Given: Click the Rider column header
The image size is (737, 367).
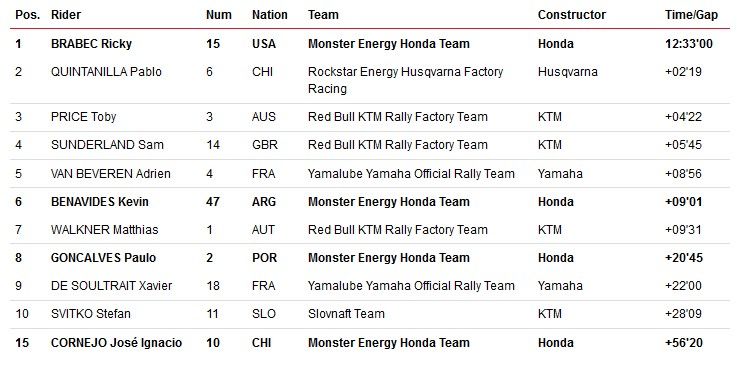Looking at the screenshot, I should click(66, 15).
